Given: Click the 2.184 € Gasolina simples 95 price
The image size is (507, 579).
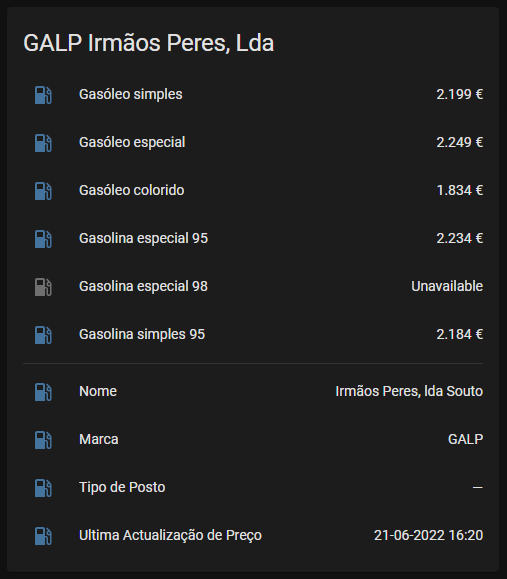Looking at the screenshot, I should coord(460,335).
